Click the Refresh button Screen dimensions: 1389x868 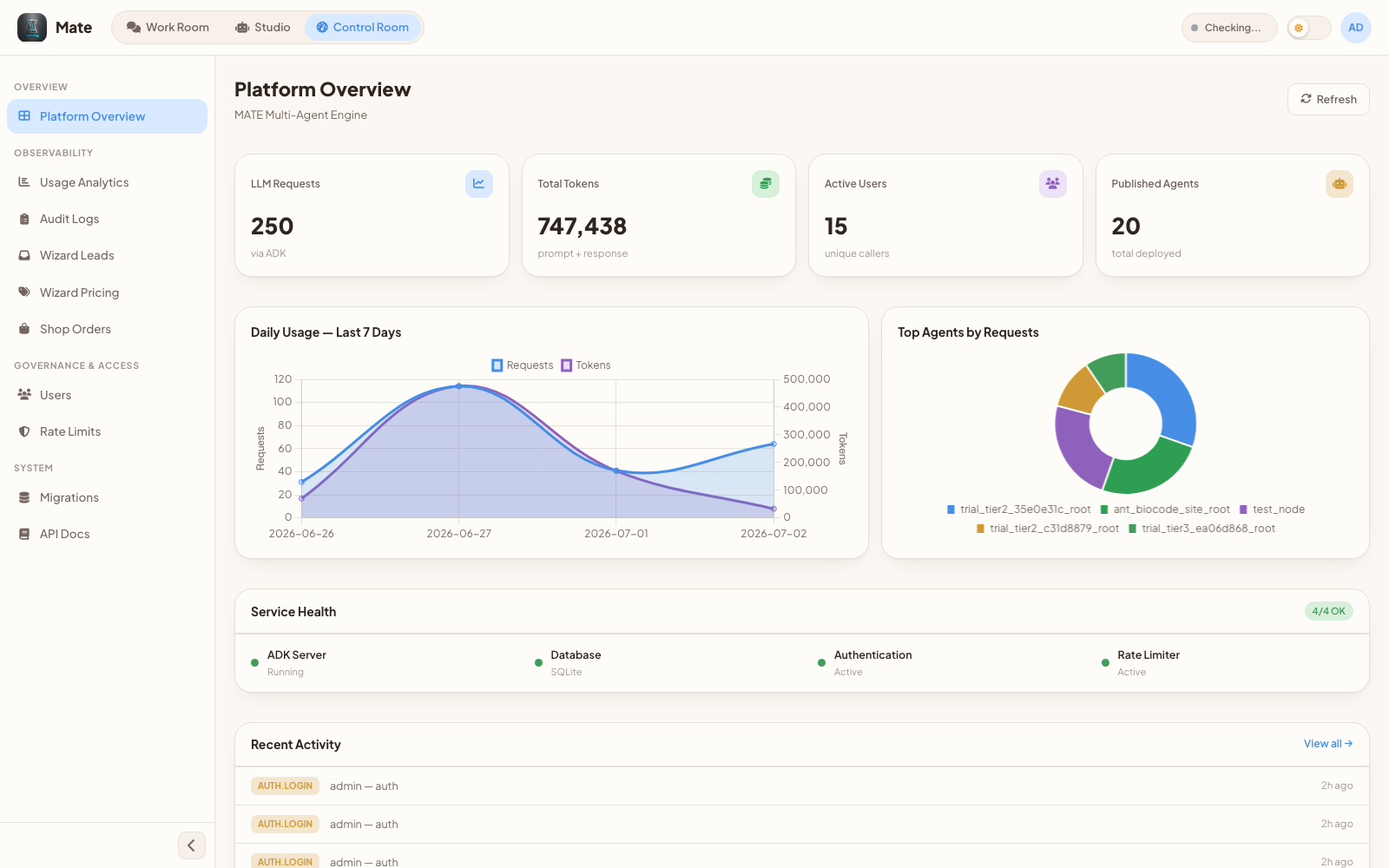1328,99
